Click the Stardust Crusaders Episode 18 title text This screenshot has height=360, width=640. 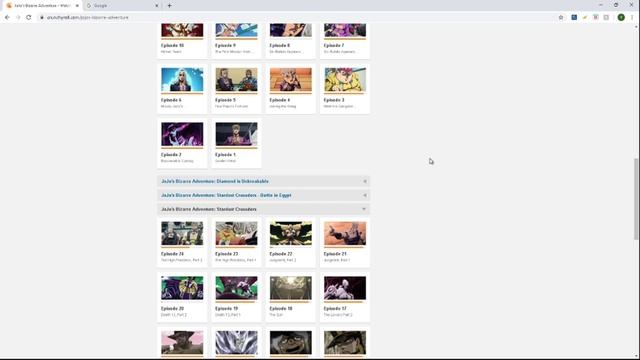click(x=281, y=309)
